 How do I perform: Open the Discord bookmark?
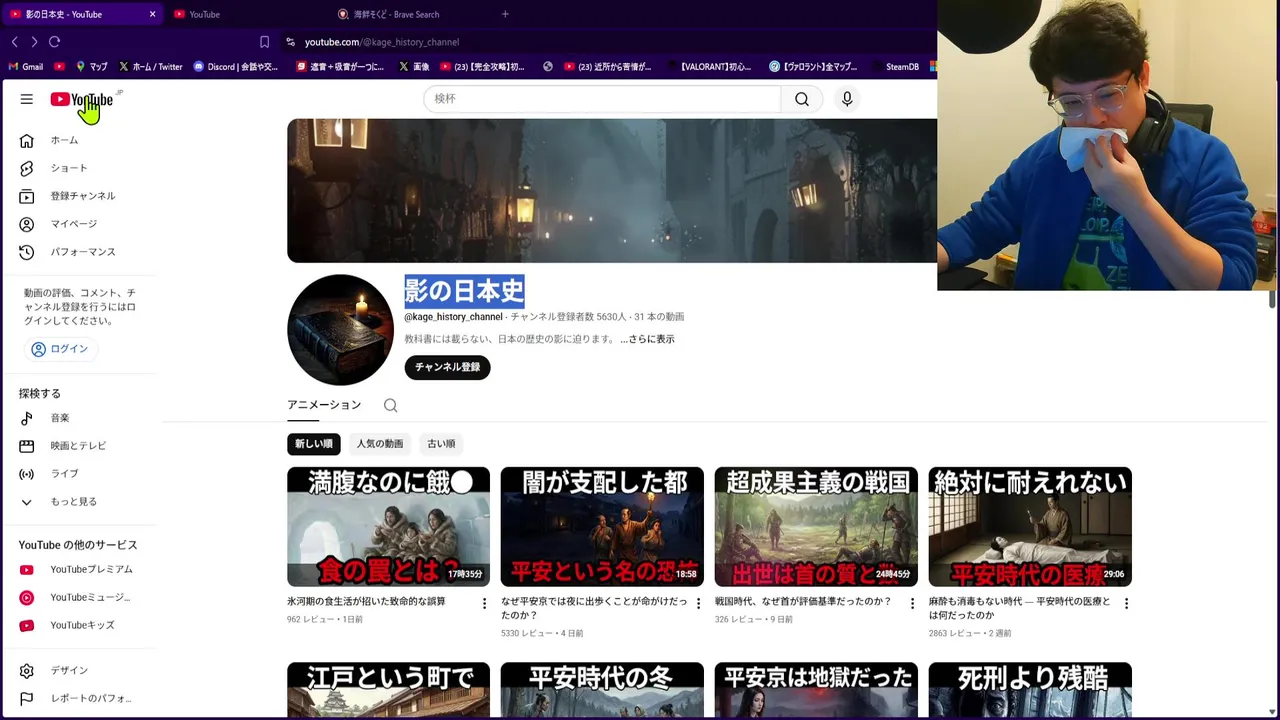pos(236,67)
